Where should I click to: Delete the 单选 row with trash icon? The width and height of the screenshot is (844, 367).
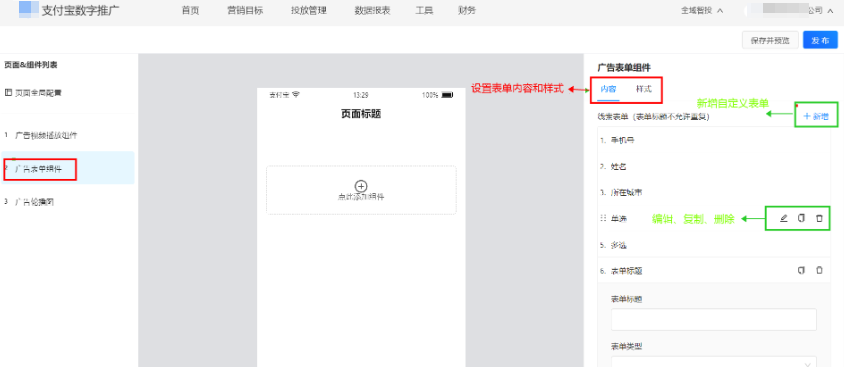[x=819, y=218]
